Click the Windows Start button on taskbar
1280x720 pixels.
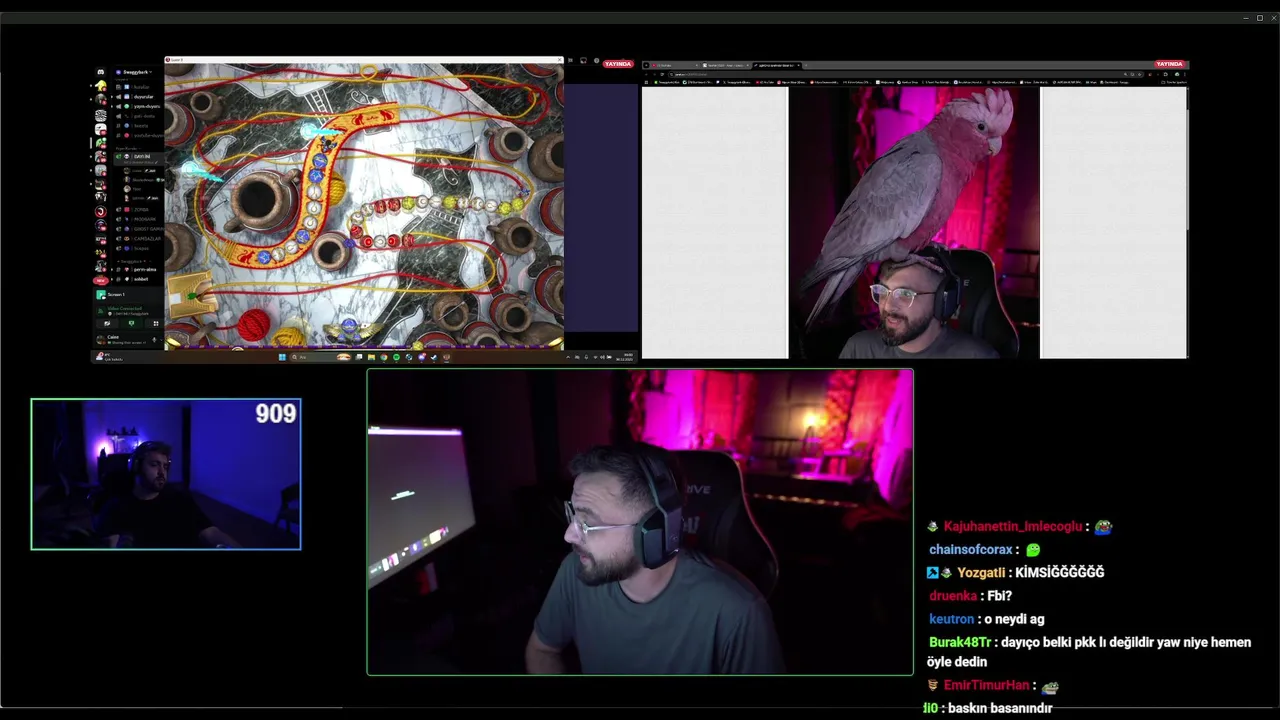click(282, 357)
